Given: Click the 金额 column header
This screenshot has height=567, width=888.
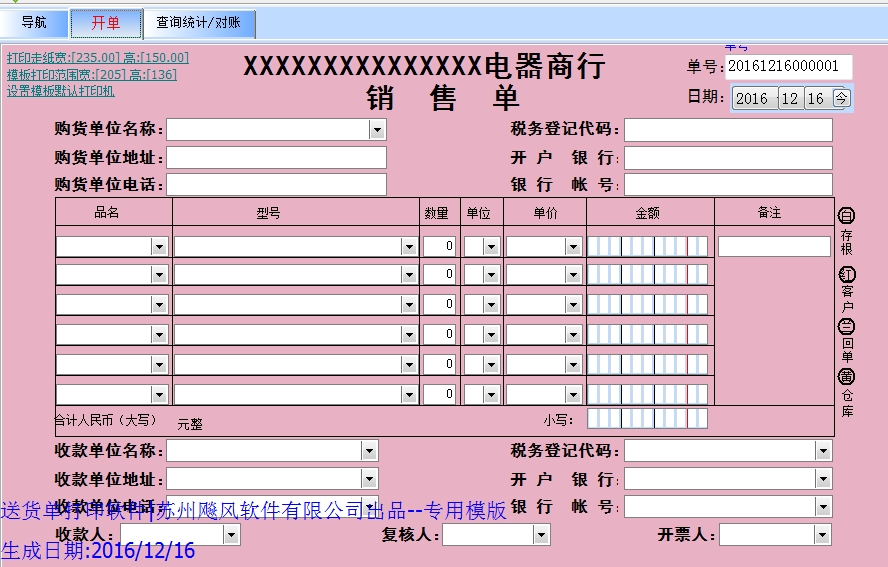Looking at the screenshot, I should [647, 213].
